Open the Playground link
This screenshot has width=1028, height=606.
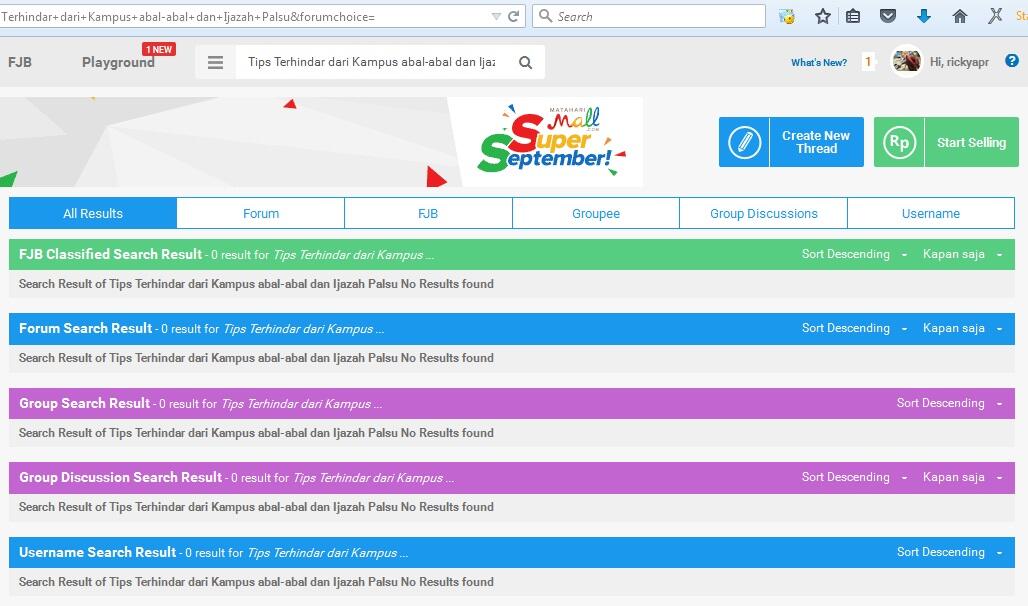point(118,62)
